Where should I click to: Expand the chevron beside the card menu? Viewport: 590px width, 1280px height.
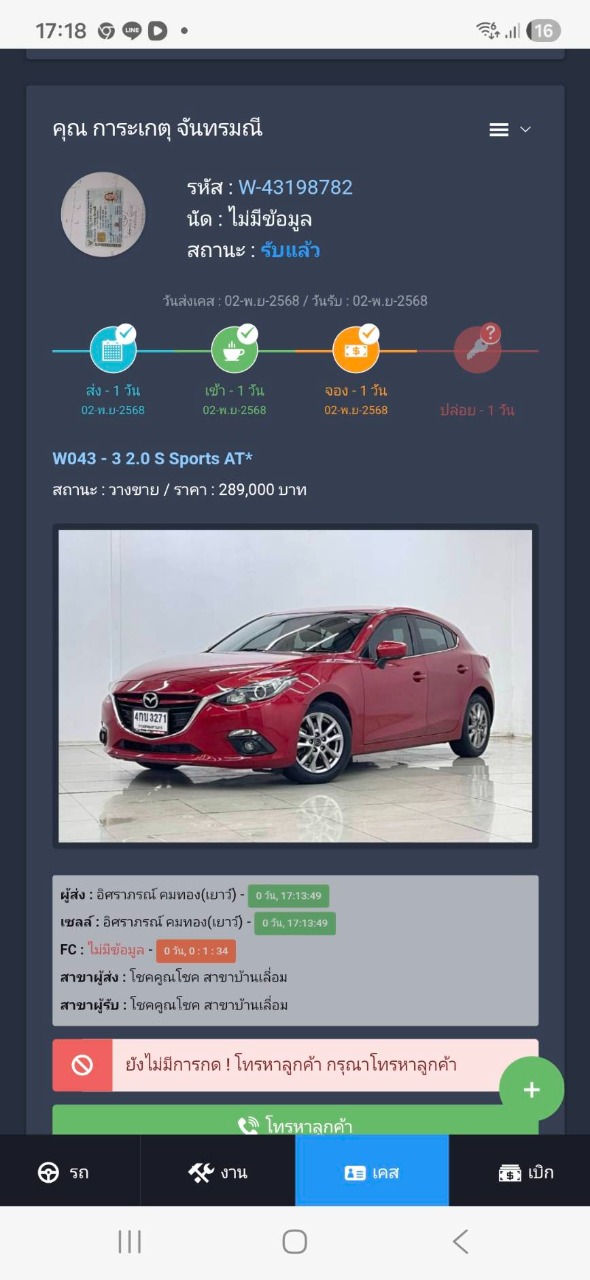coord(526,130)
